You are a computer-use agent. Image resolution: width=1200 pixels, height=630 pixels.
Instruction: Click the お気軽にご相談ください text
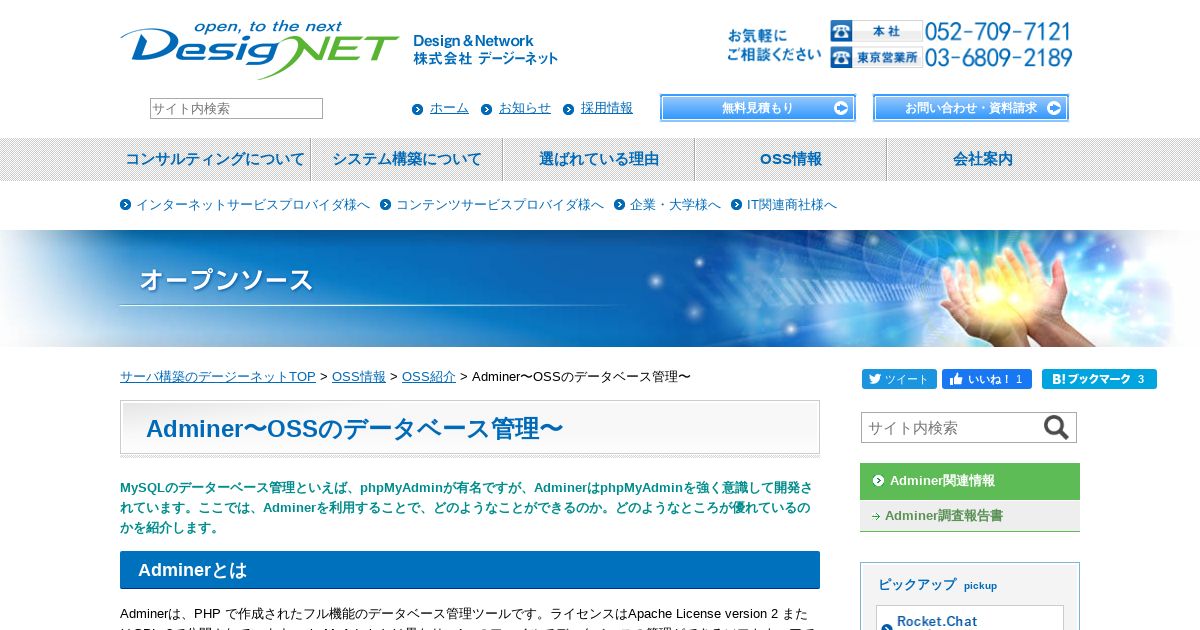774,45
